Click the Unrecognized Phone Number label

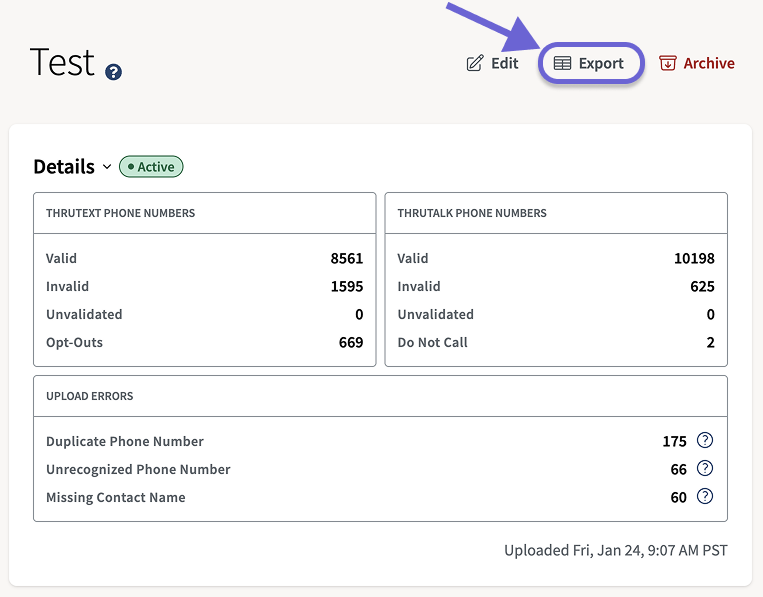[138, 470]
